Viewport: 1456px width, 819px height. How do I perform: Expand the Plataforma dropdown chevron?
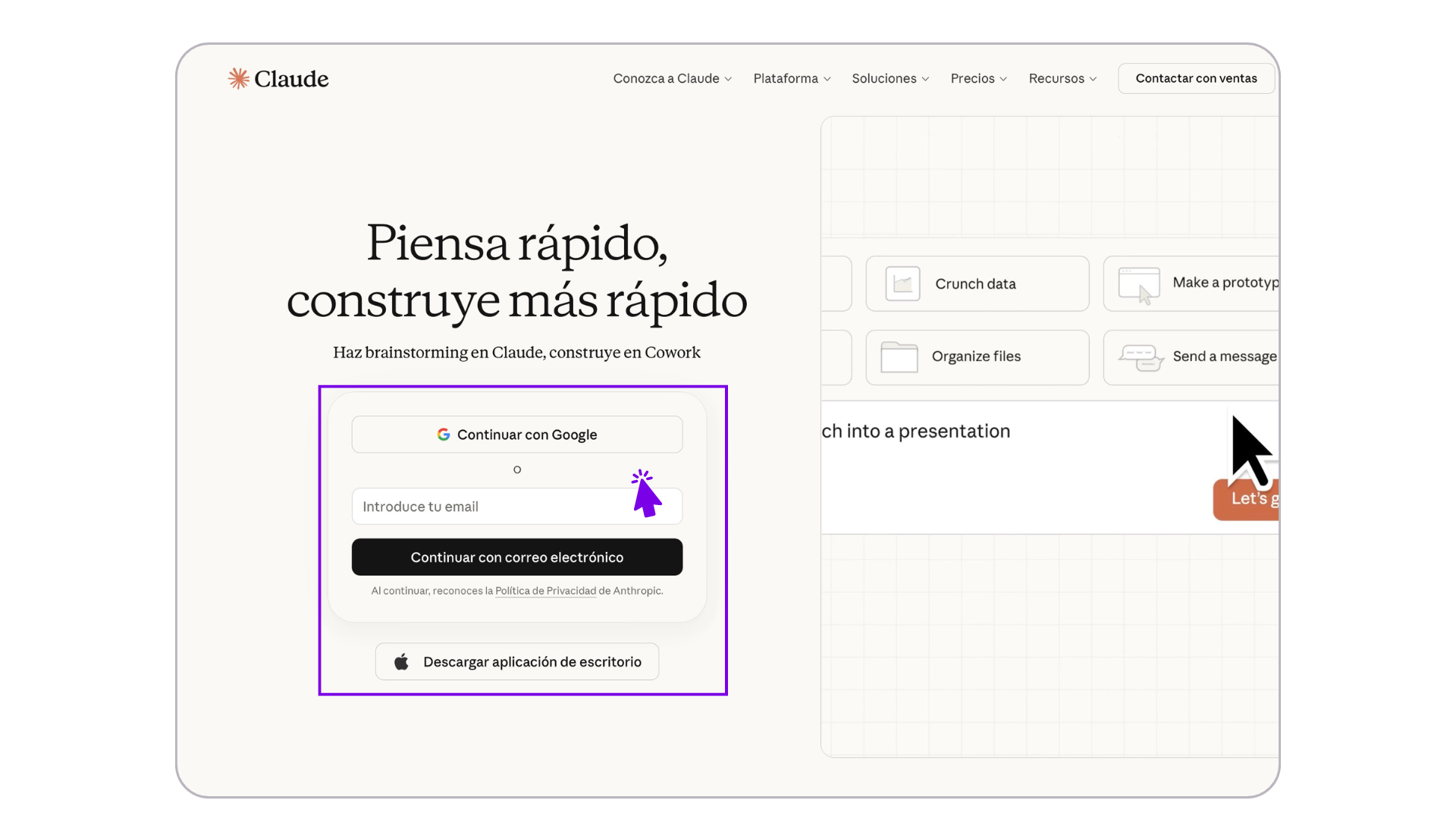[x=827, y=79]
